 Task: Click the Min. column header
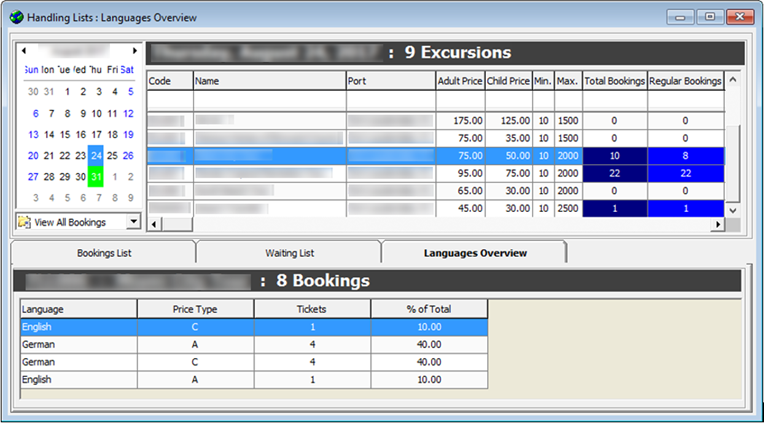[543, 81]
